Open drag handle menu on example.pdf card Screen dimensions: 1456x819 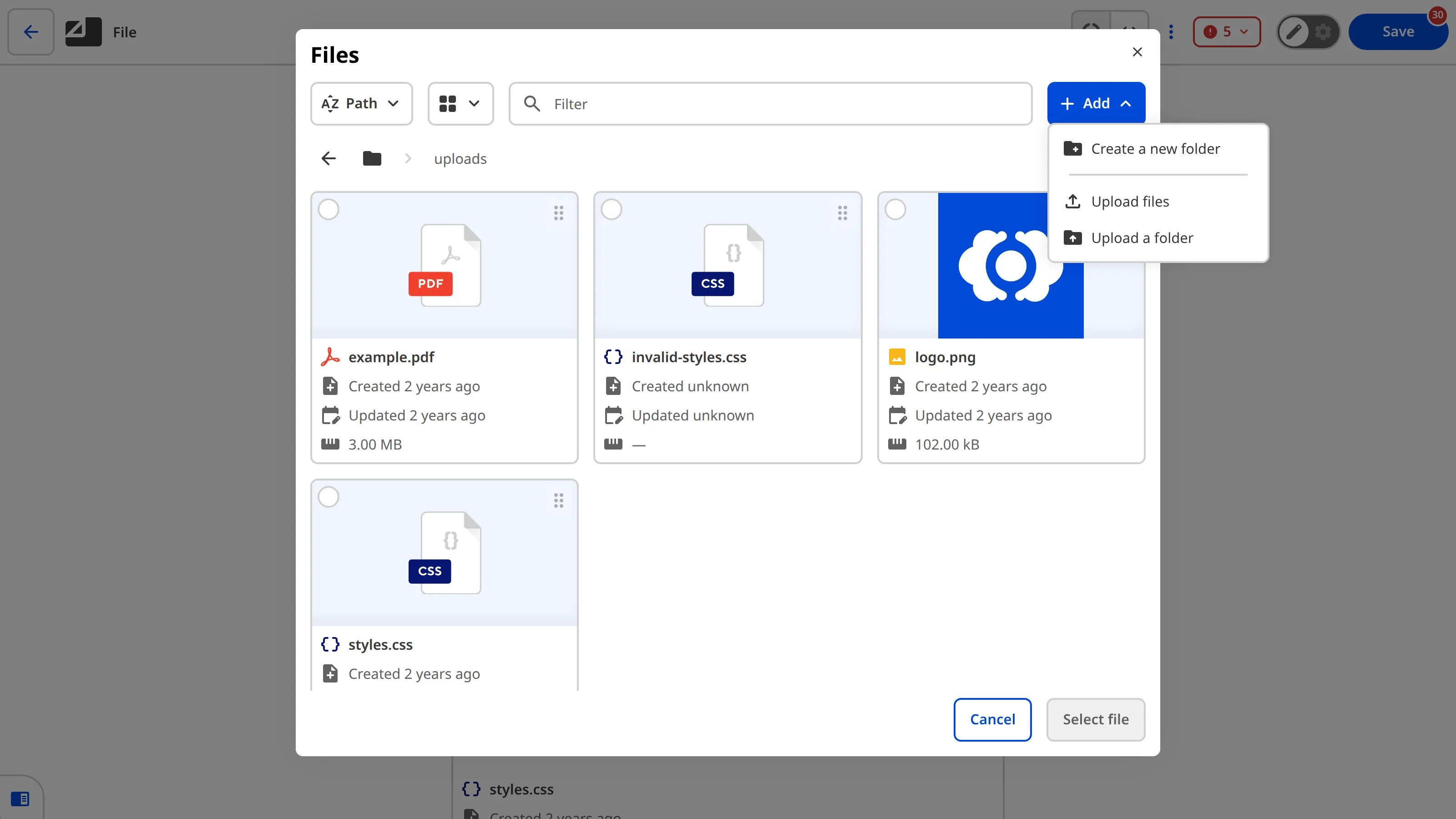click(x=558, y=212)
